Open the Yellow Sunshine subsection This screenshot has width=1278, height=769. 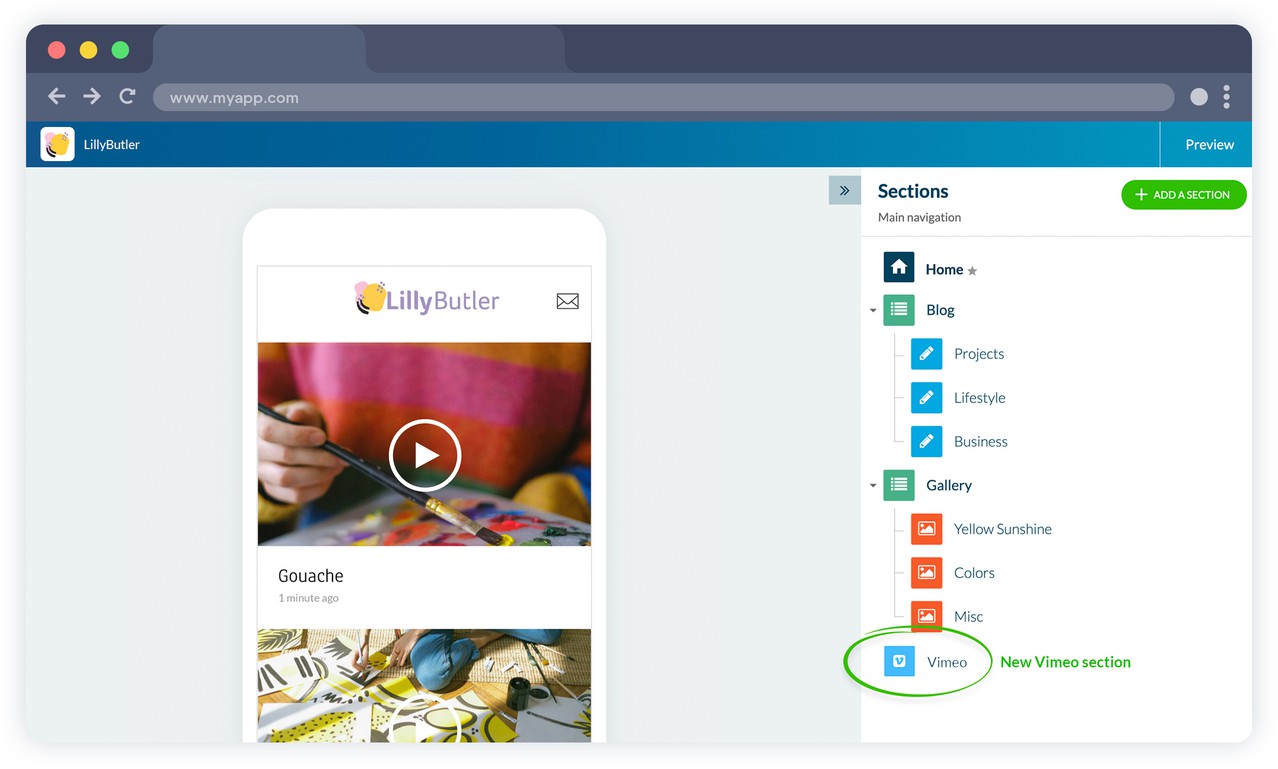coord(1003,529)
